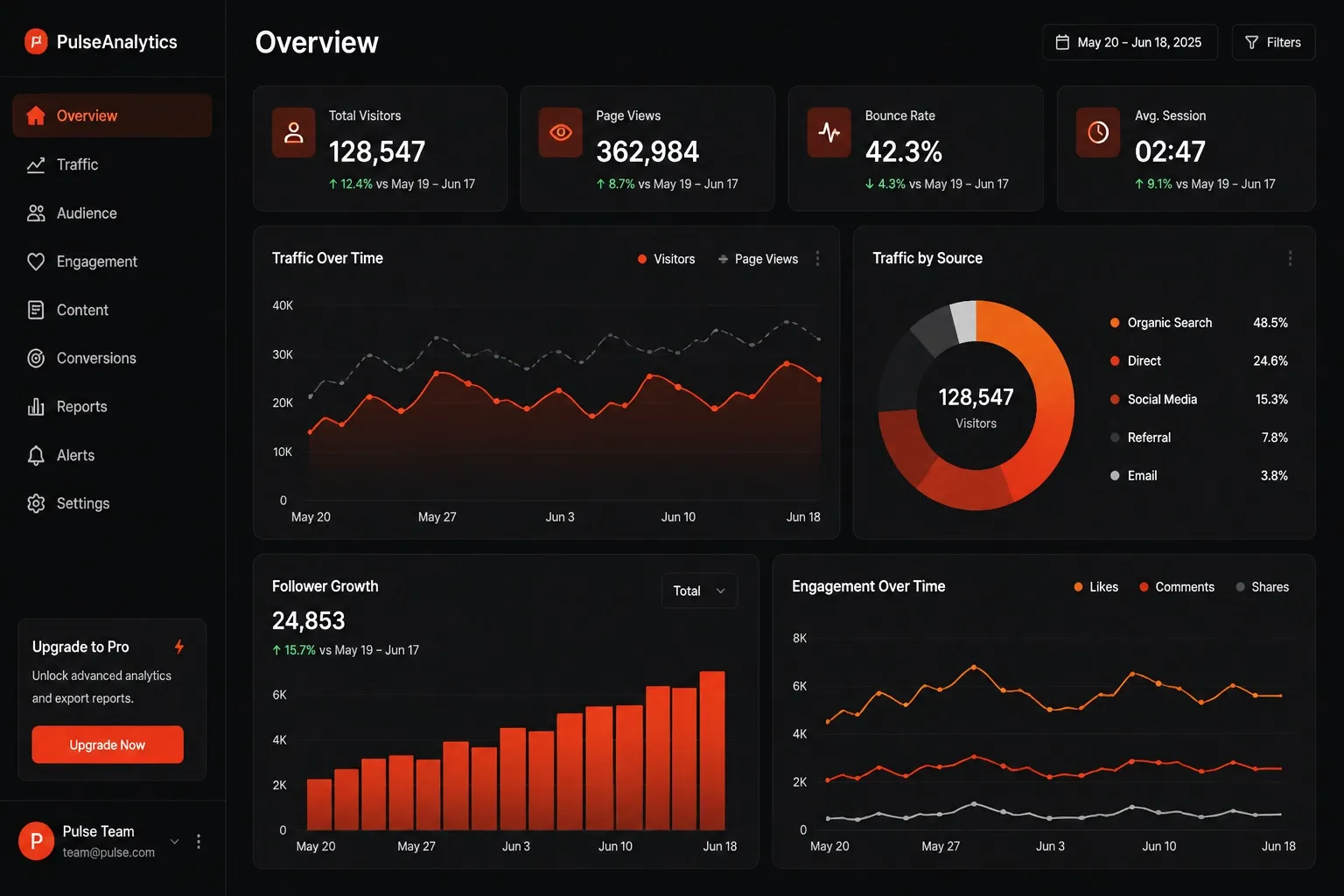Click the Avg. Session clock icon
Image resolution: width=1344 pixels, height=896 pixels.
[x=1098, y=132]
